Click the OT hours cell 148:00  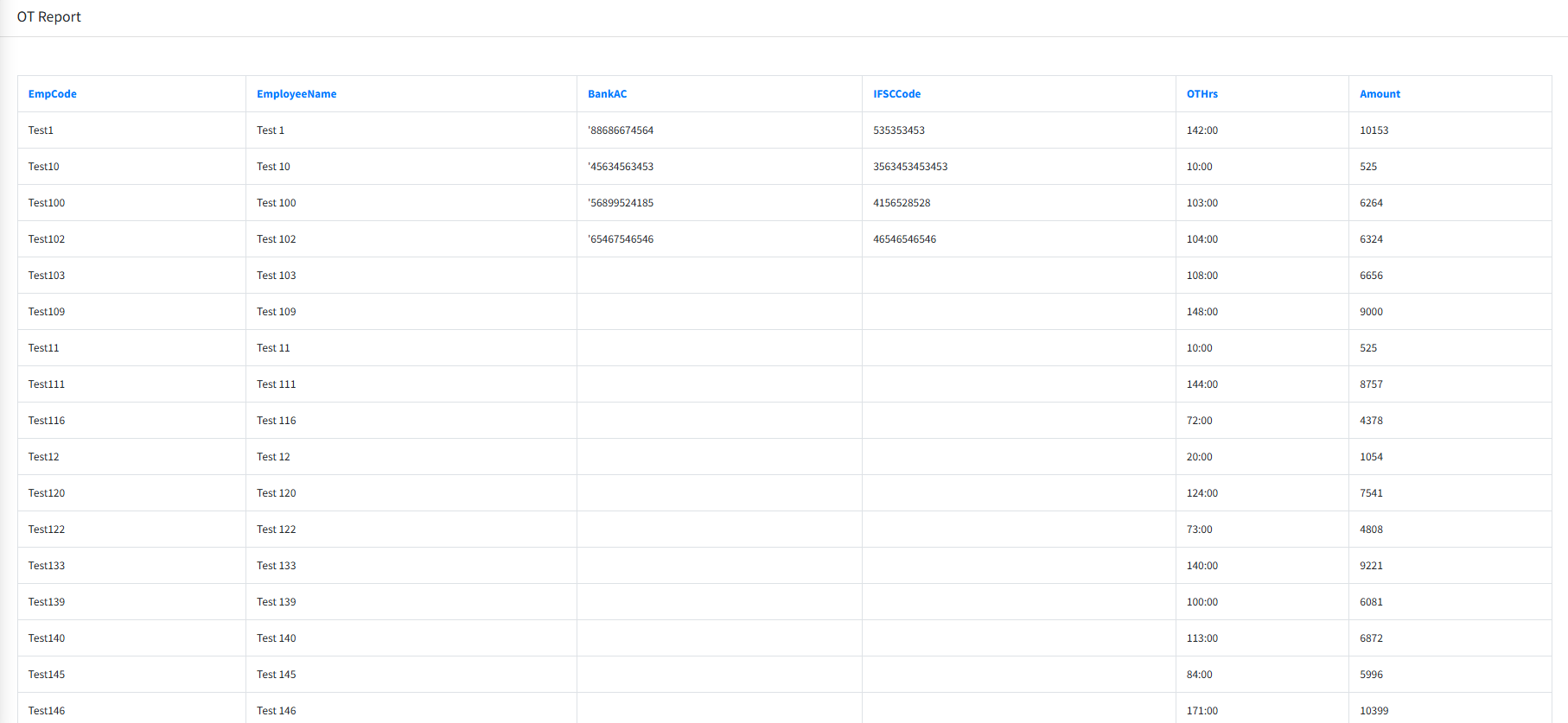[1201, 312]
